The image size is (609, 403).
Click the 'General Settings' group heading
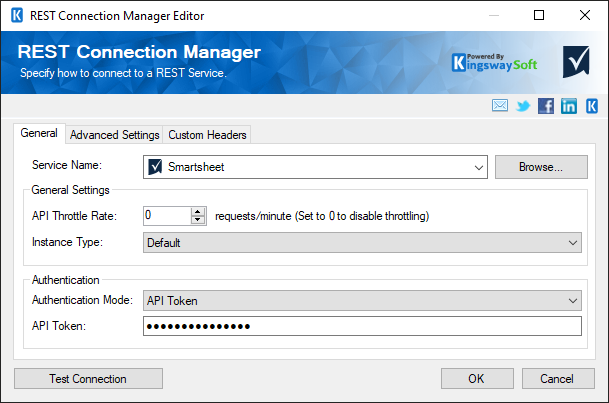tap(70, 190)
